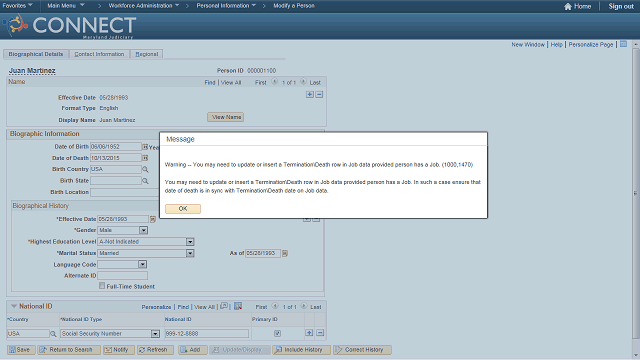Click the CONNECT Maryland Judiciary logo
Screen dimensions: 640x360
69,26
